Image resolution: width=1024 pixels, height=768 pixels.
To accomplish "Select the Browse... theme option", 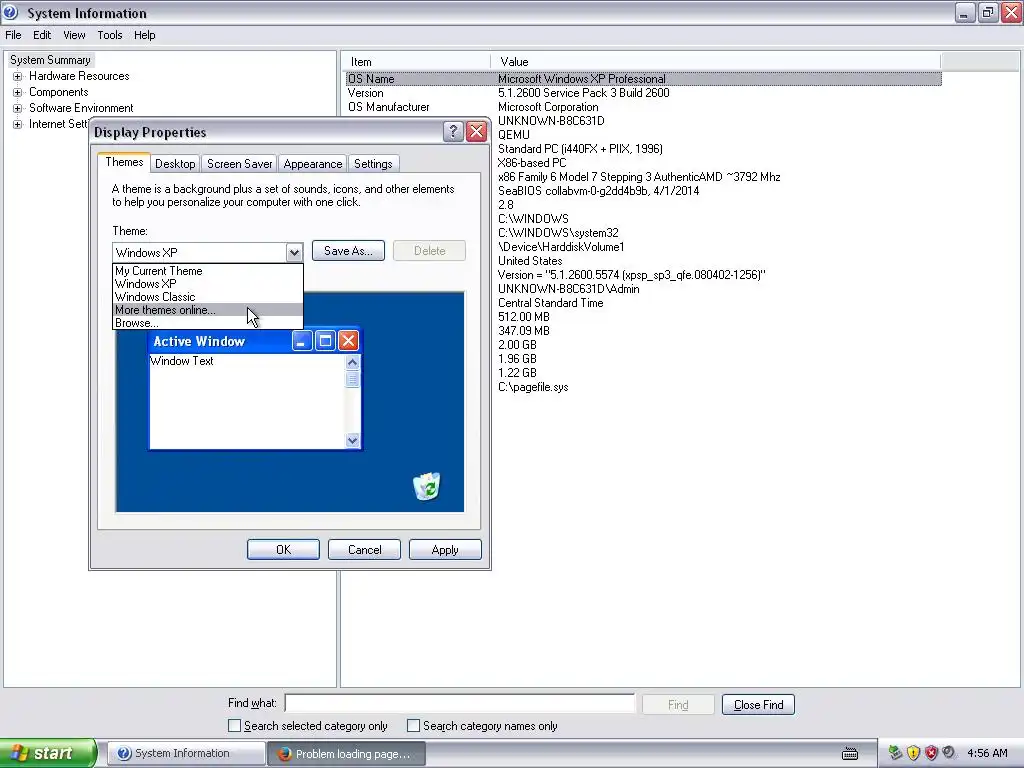I will point(208,323).
